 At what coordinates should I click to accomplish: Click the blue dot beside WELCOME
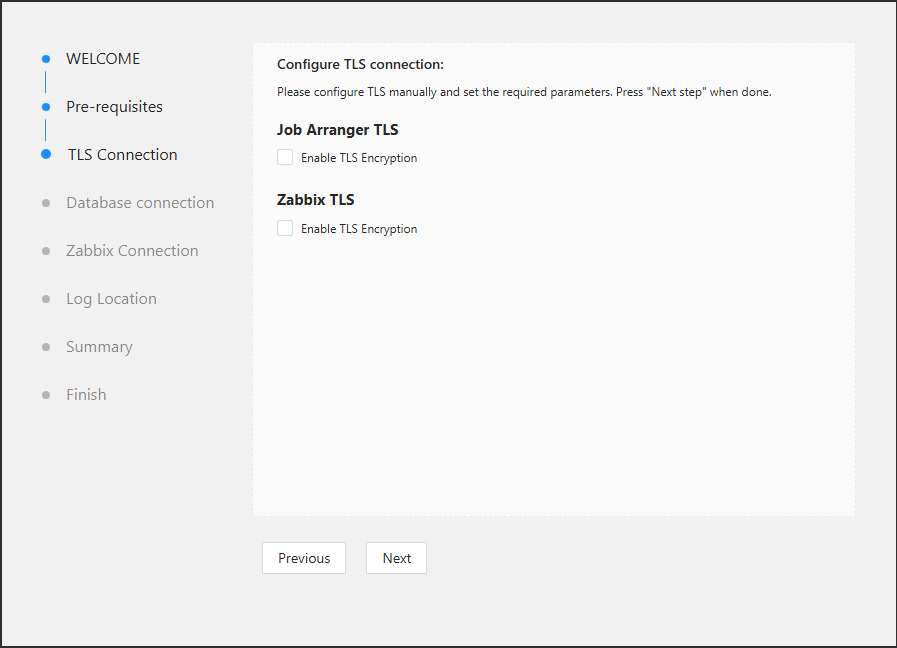pos(46,59)
